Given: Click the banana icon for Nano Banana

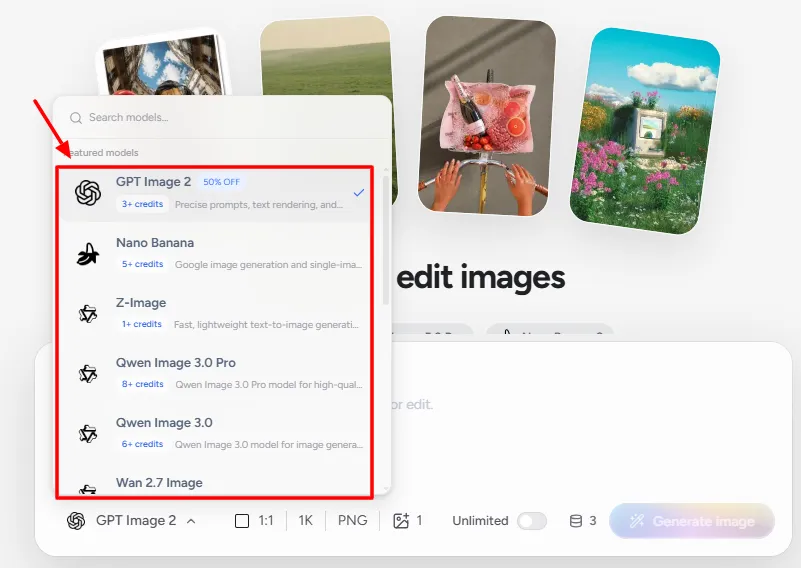Looking at the screenshot, I should pyautogui.click(x=88, y=254).
